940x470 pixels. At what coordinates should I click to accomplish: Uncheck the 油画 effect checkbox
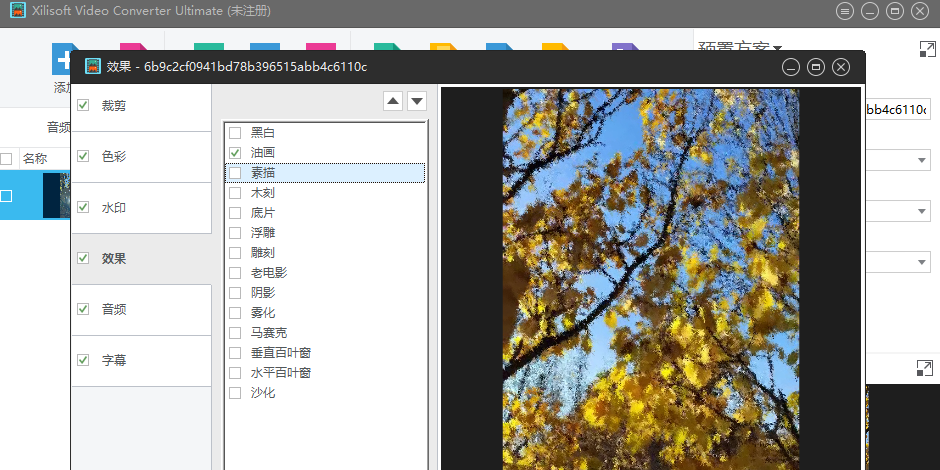235,153
